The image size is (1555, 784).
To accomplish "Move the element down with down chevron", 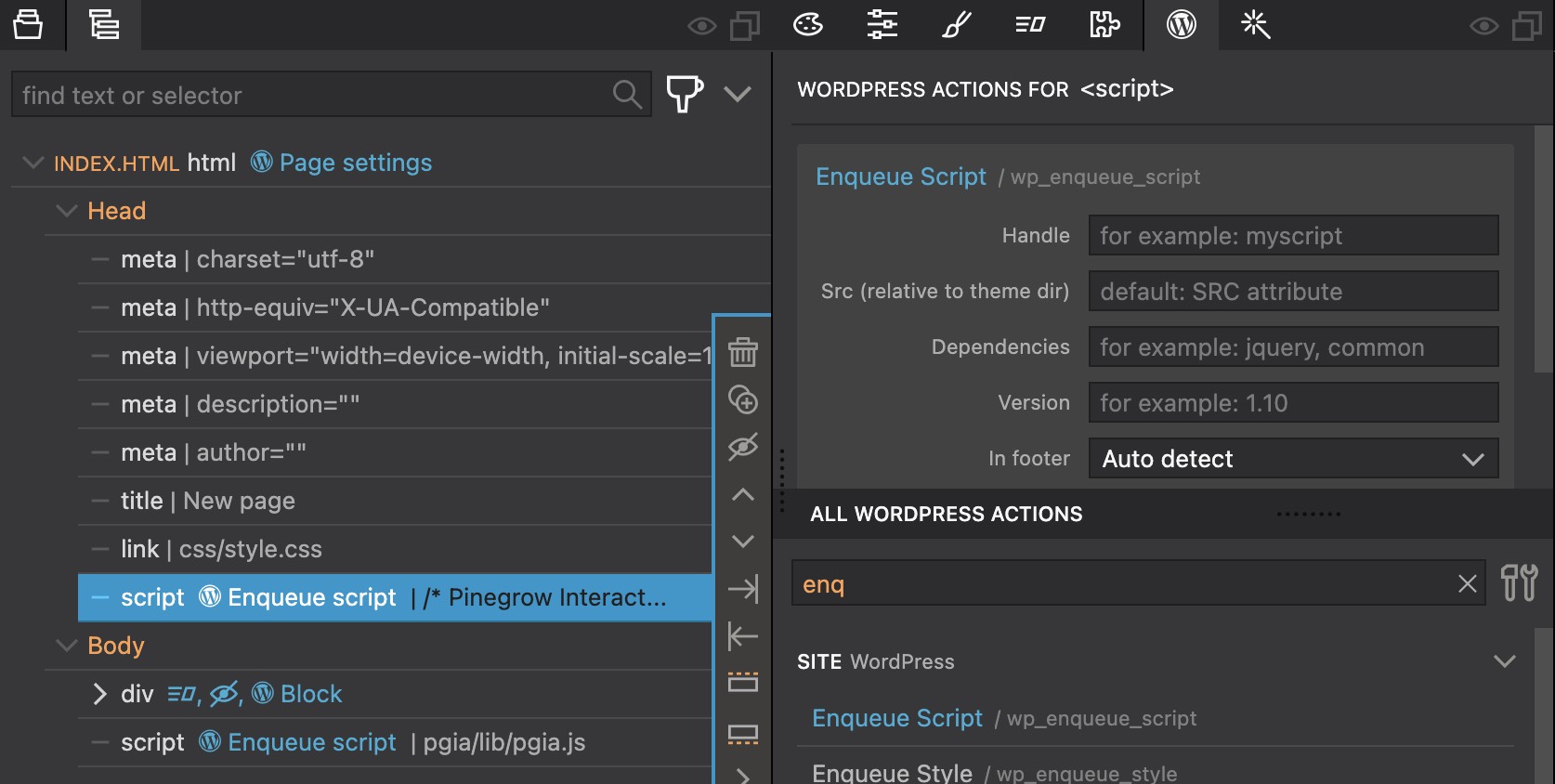I will (742, 541).
